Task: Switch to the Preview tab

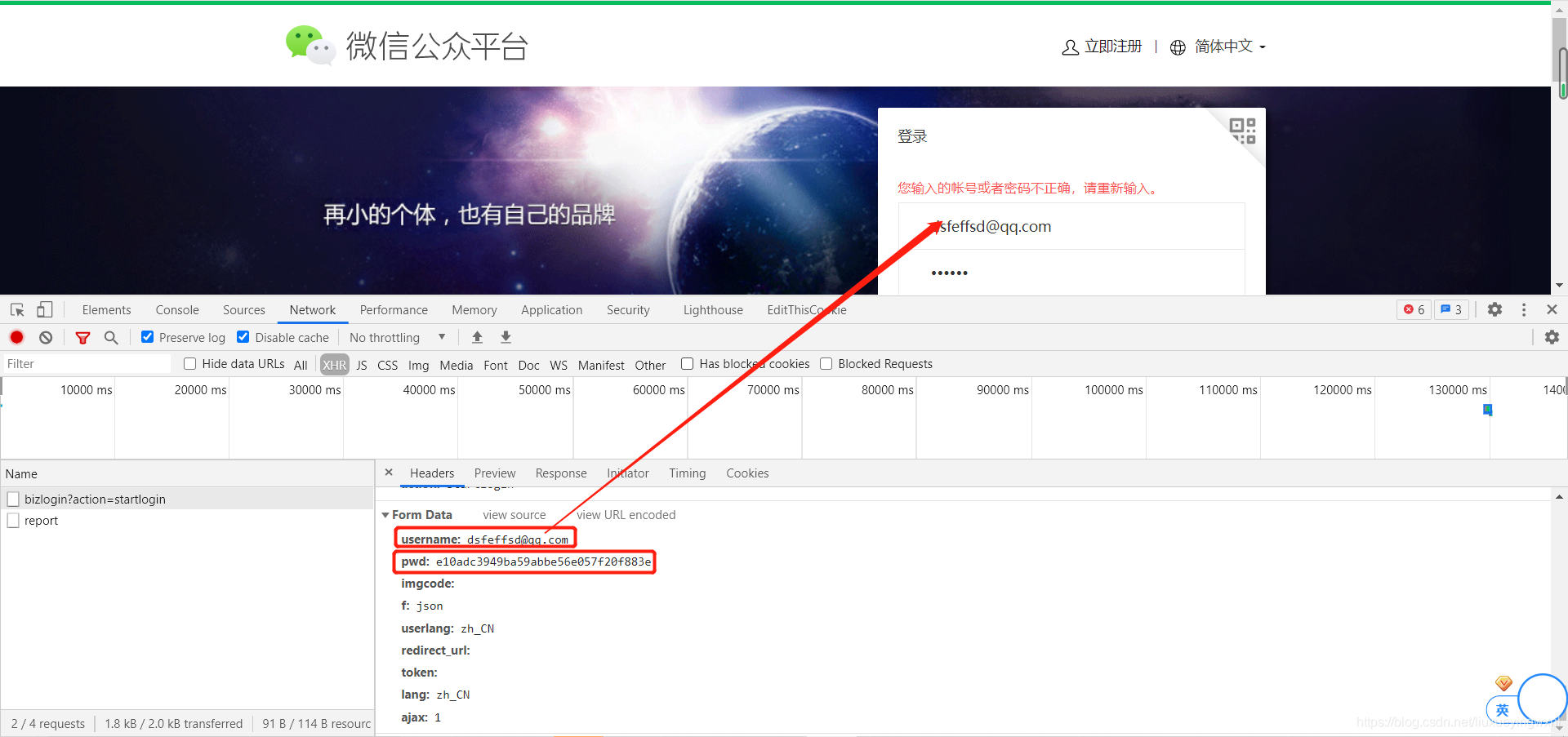Action: pos(495,473)
